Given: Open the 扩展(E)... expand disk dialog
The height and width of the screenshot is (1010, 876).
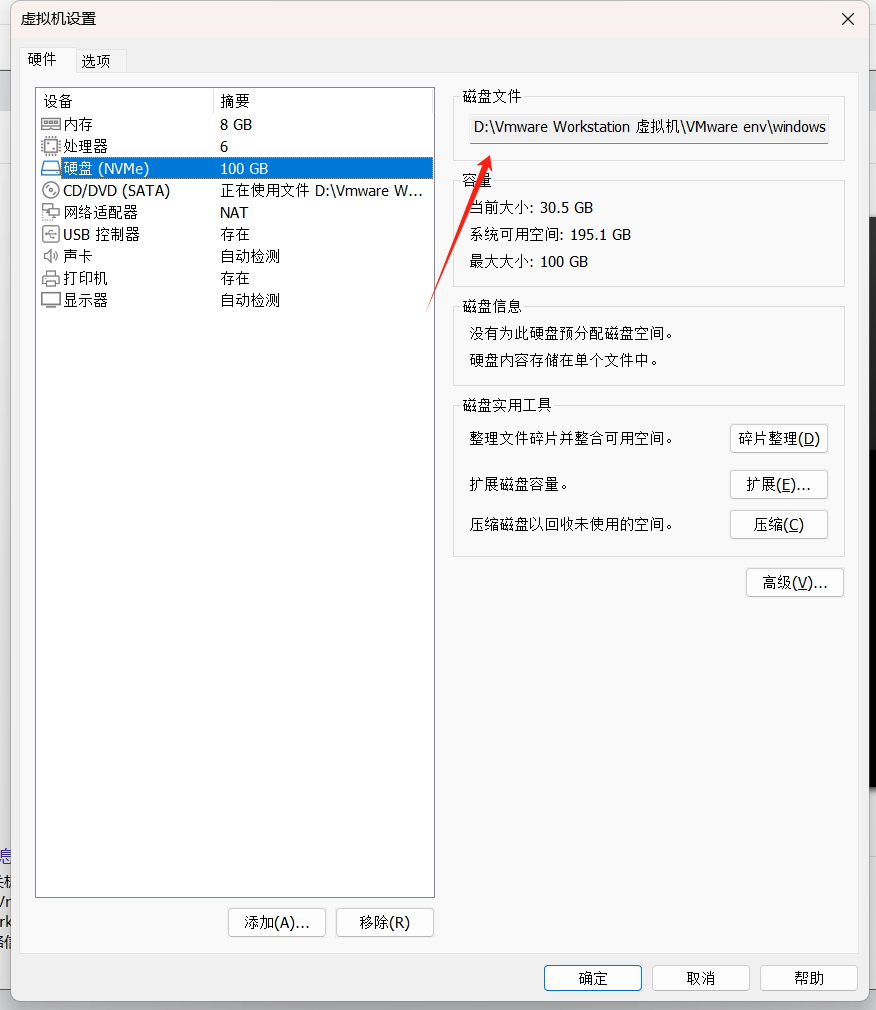Looking at the screenshot, I should click(x=778, y=484).
